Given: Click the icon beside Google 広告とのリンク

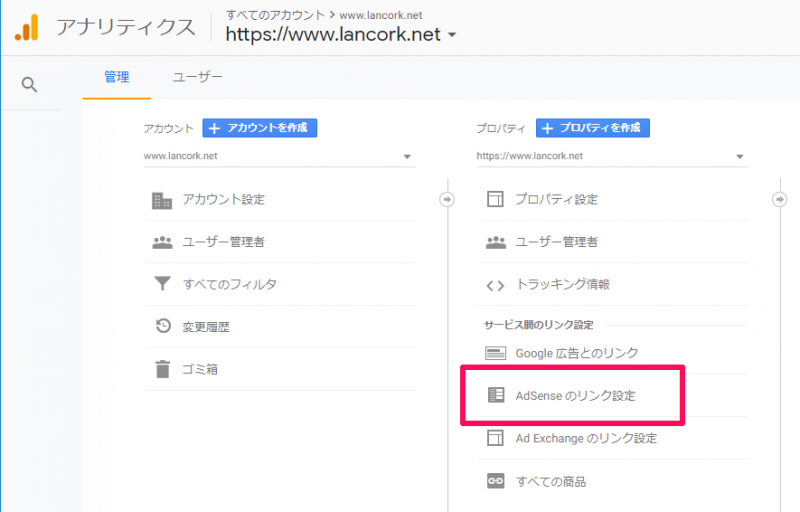Looking at the screenshot, I should (495, 353).
